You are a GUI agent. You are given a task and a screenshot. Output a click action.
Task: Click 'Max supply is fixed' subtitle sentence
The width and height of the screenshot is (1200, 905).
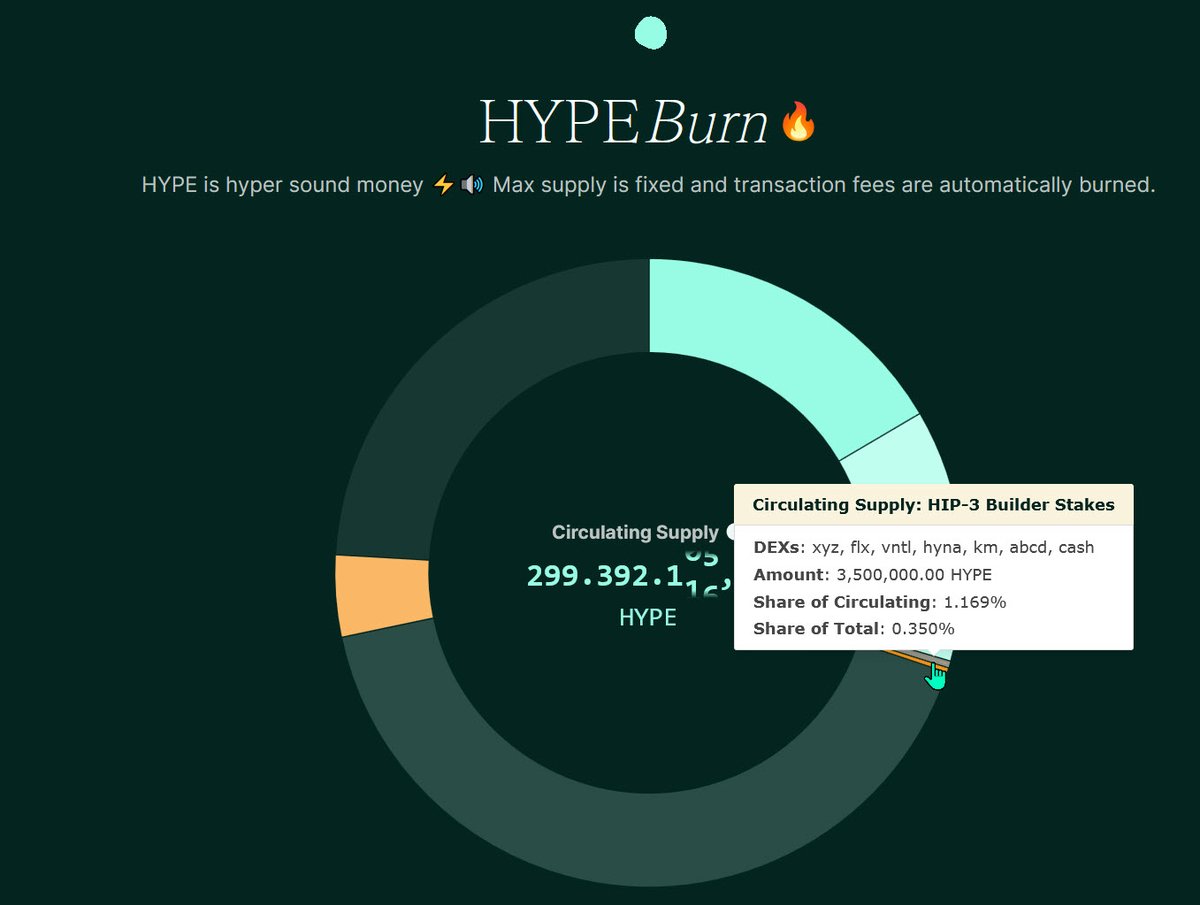pos(824,185)
